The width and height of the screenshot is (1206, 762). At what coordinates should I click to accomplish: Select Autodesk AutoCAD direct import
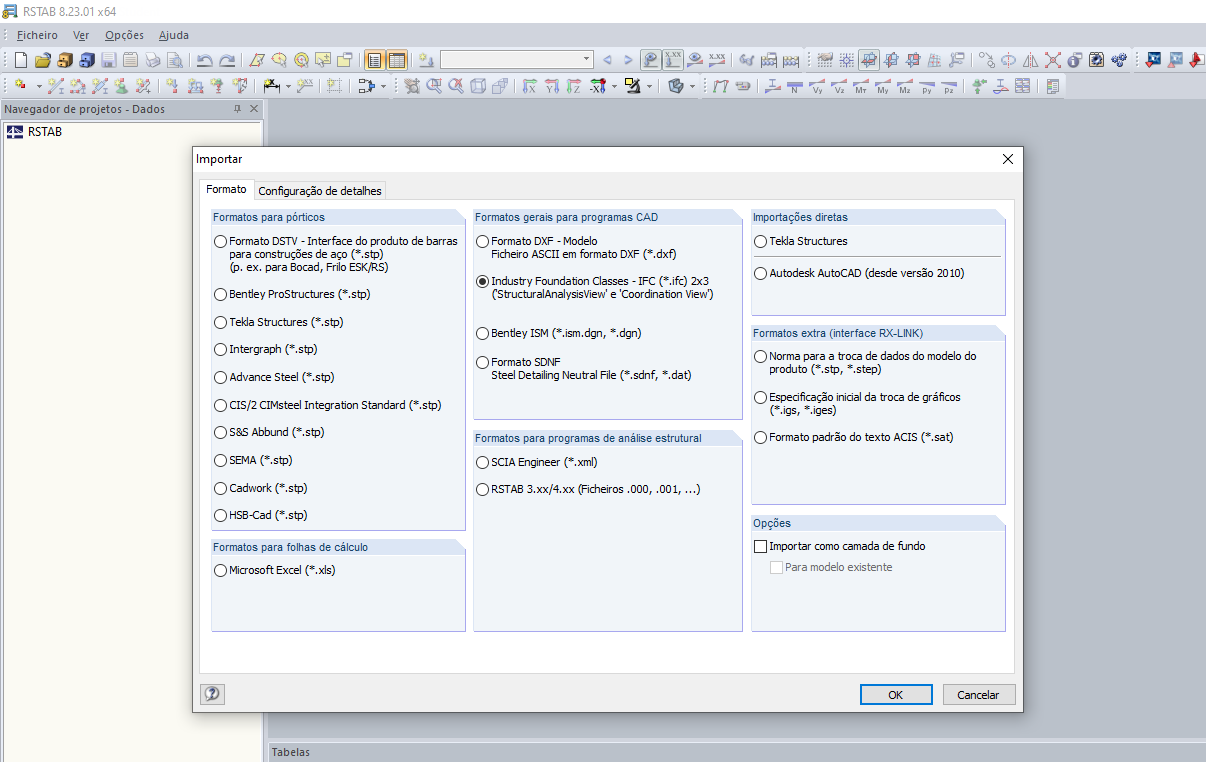(x=761, y=273)
